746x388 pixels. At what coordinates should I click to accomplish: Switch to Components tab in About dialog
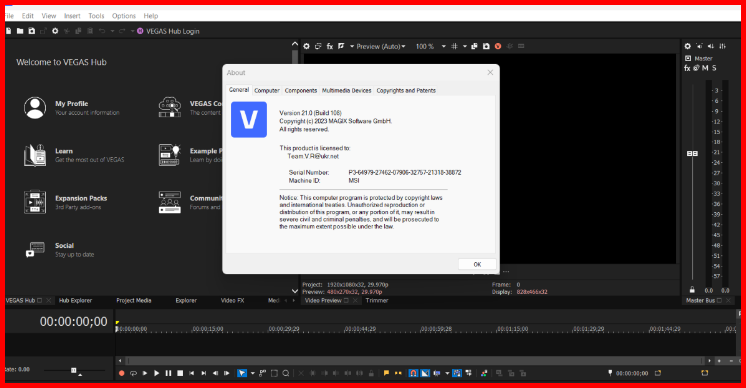[301, 90]
